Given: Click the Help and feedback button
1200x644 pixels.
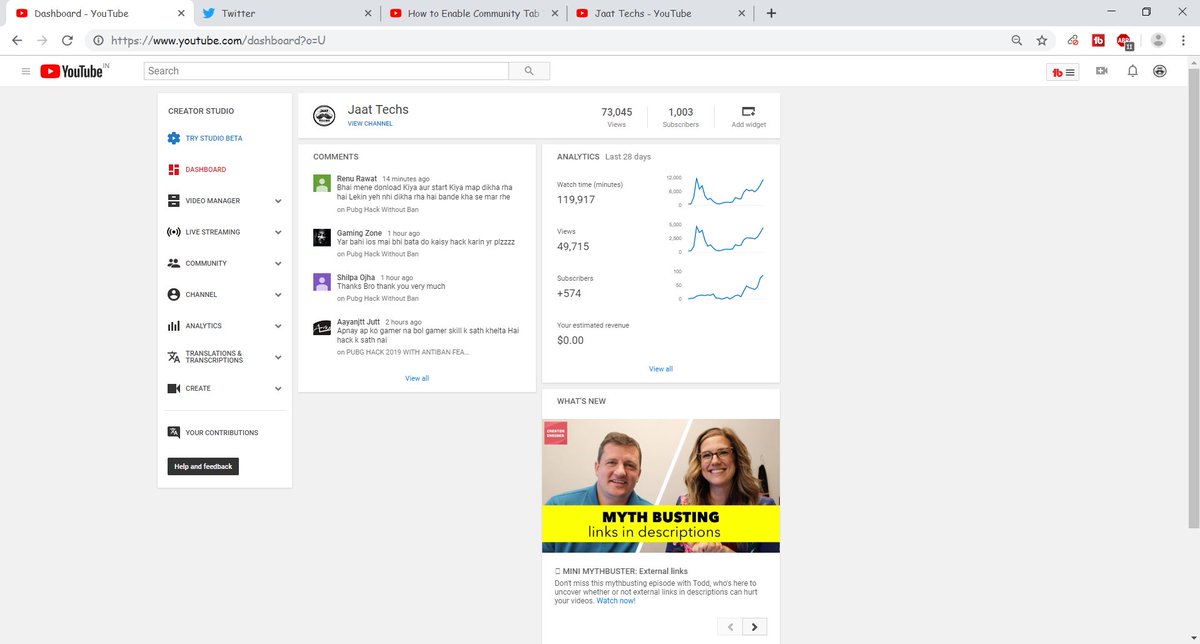Looking at the screenshot, I should (203, 466).
